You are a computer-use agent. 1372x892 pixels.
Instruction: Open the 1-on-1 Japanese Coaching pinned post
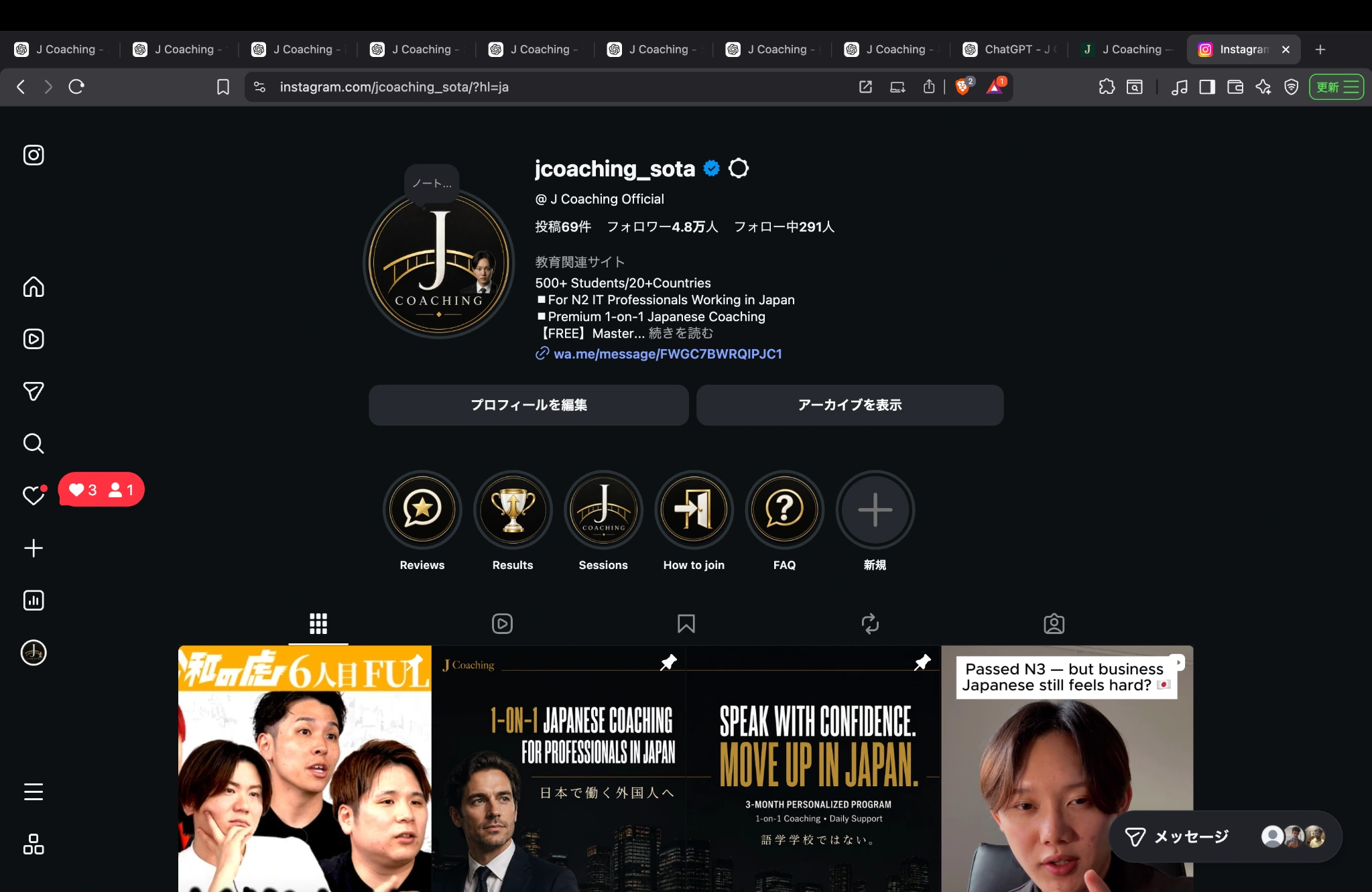coord(558,769)
